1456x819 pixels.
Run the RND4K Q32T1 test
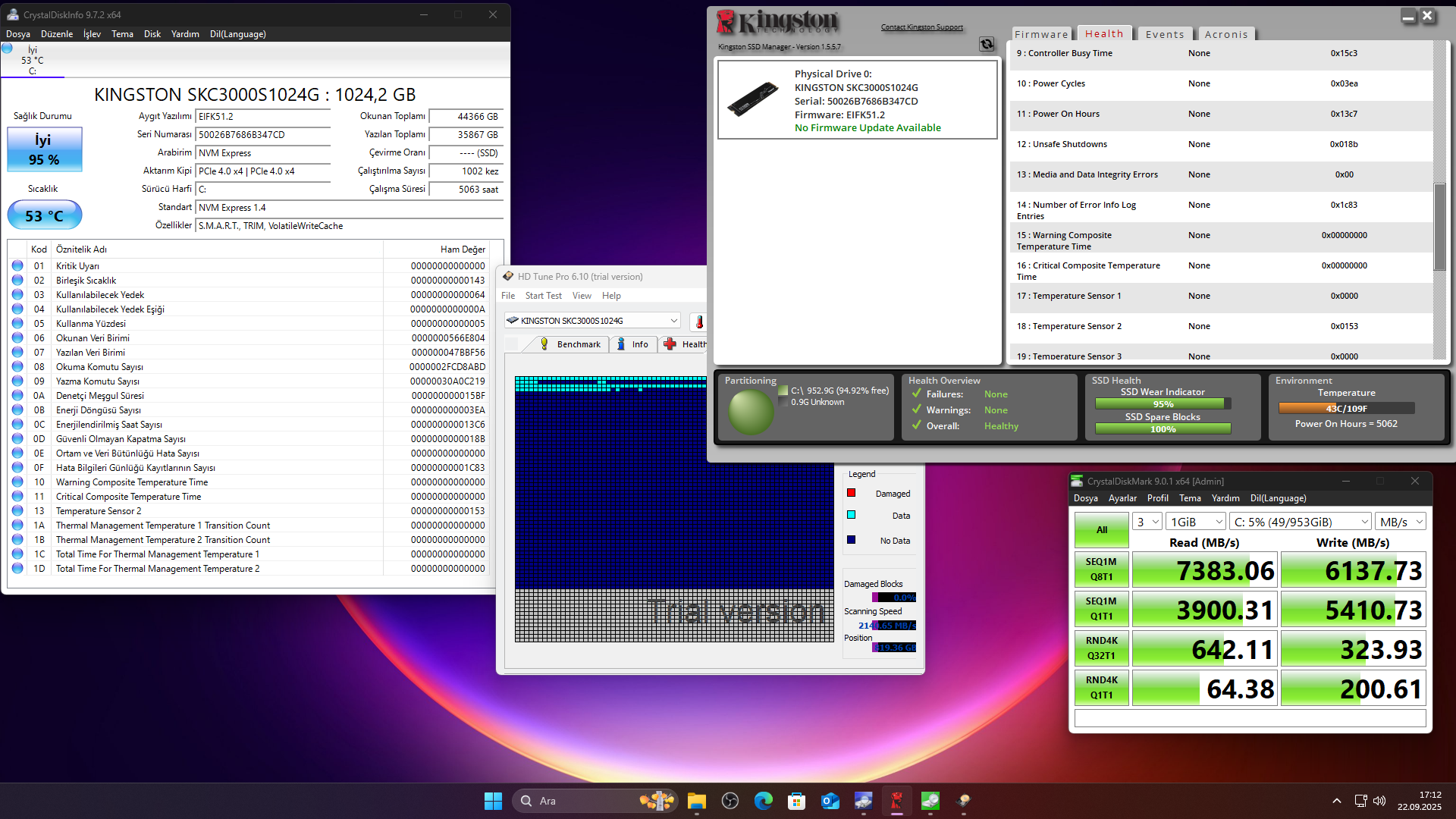pyautogui.click(x=1102, y=648)
